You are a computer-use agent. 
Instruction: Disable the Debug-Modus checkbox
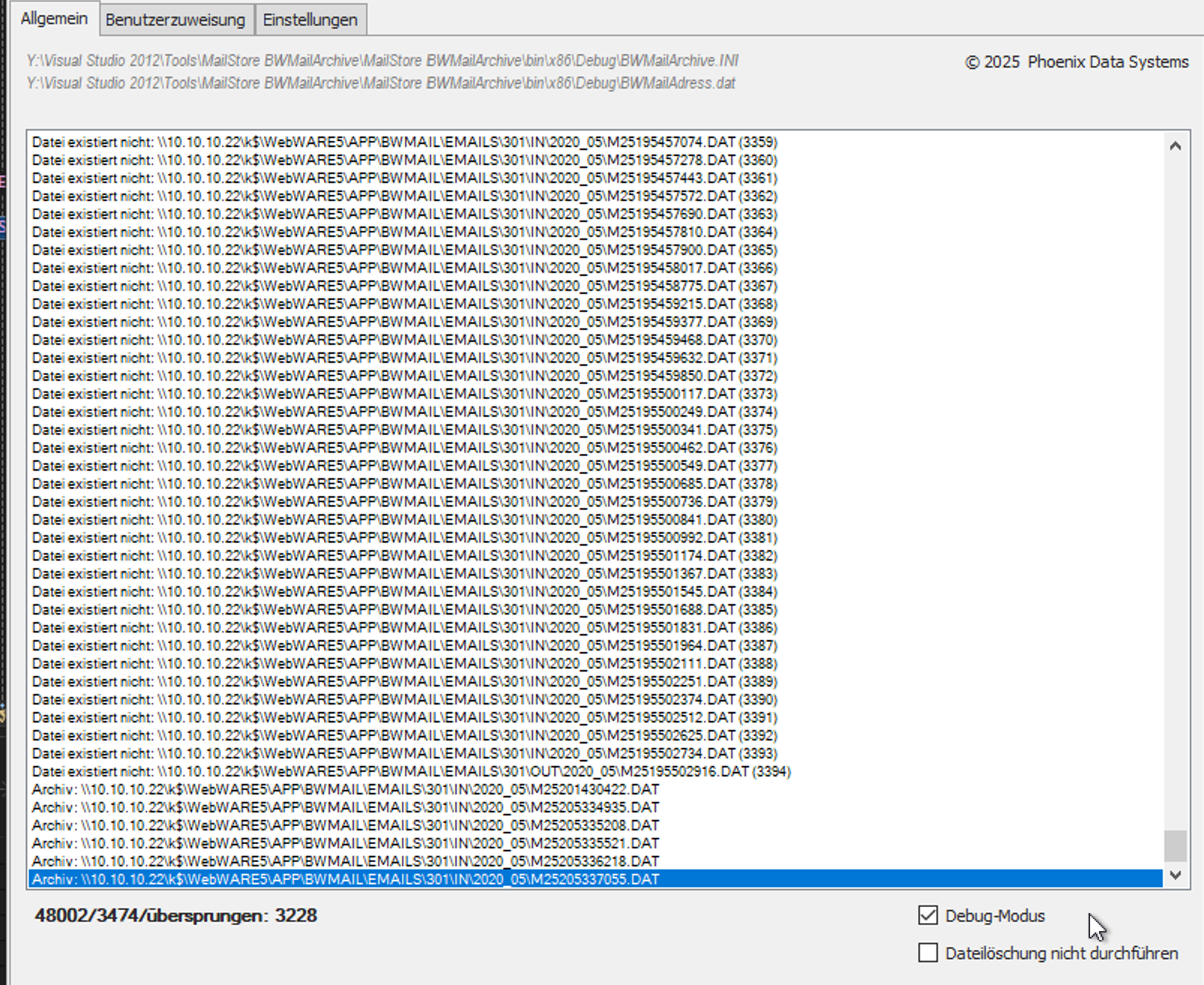(928, 915)
